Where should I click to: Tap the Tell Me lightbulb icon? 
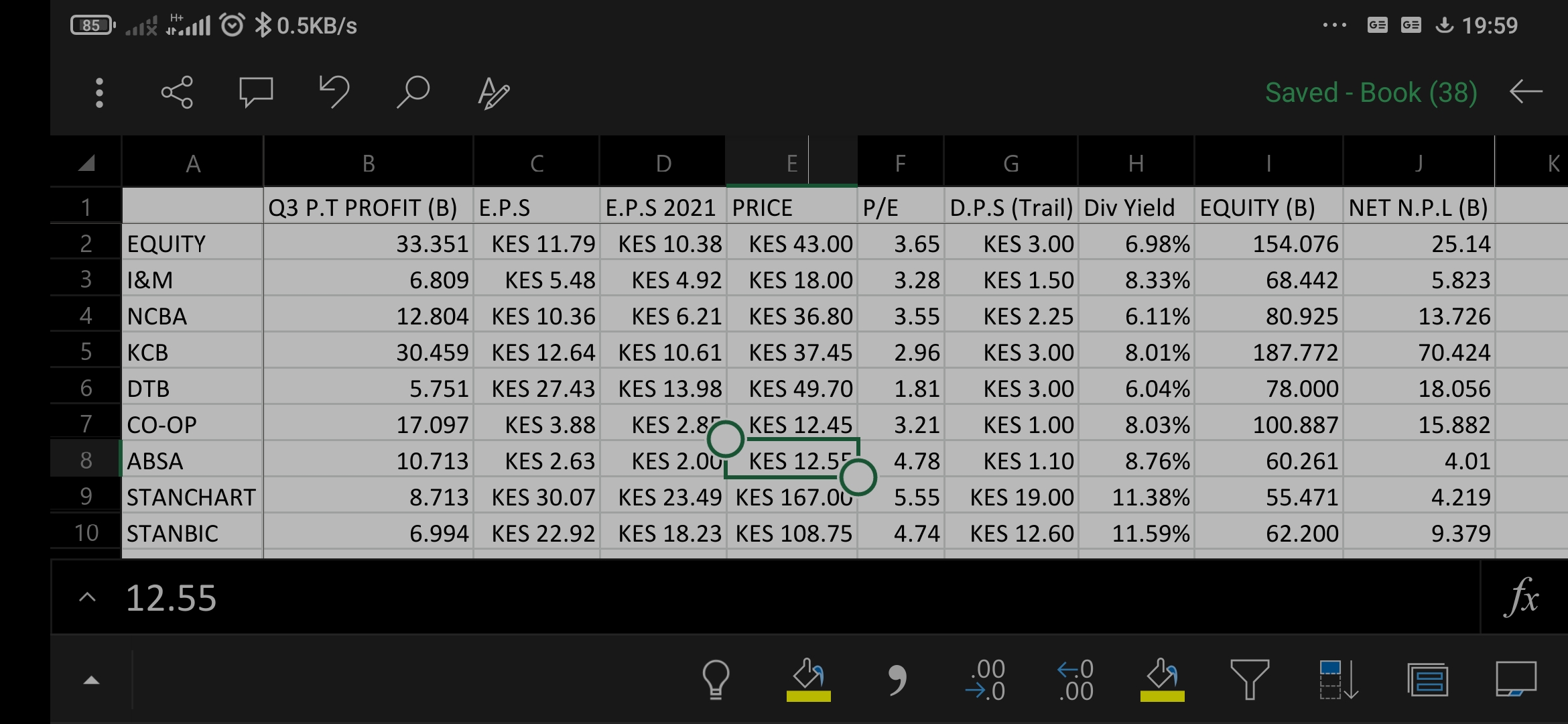point(716,680)
